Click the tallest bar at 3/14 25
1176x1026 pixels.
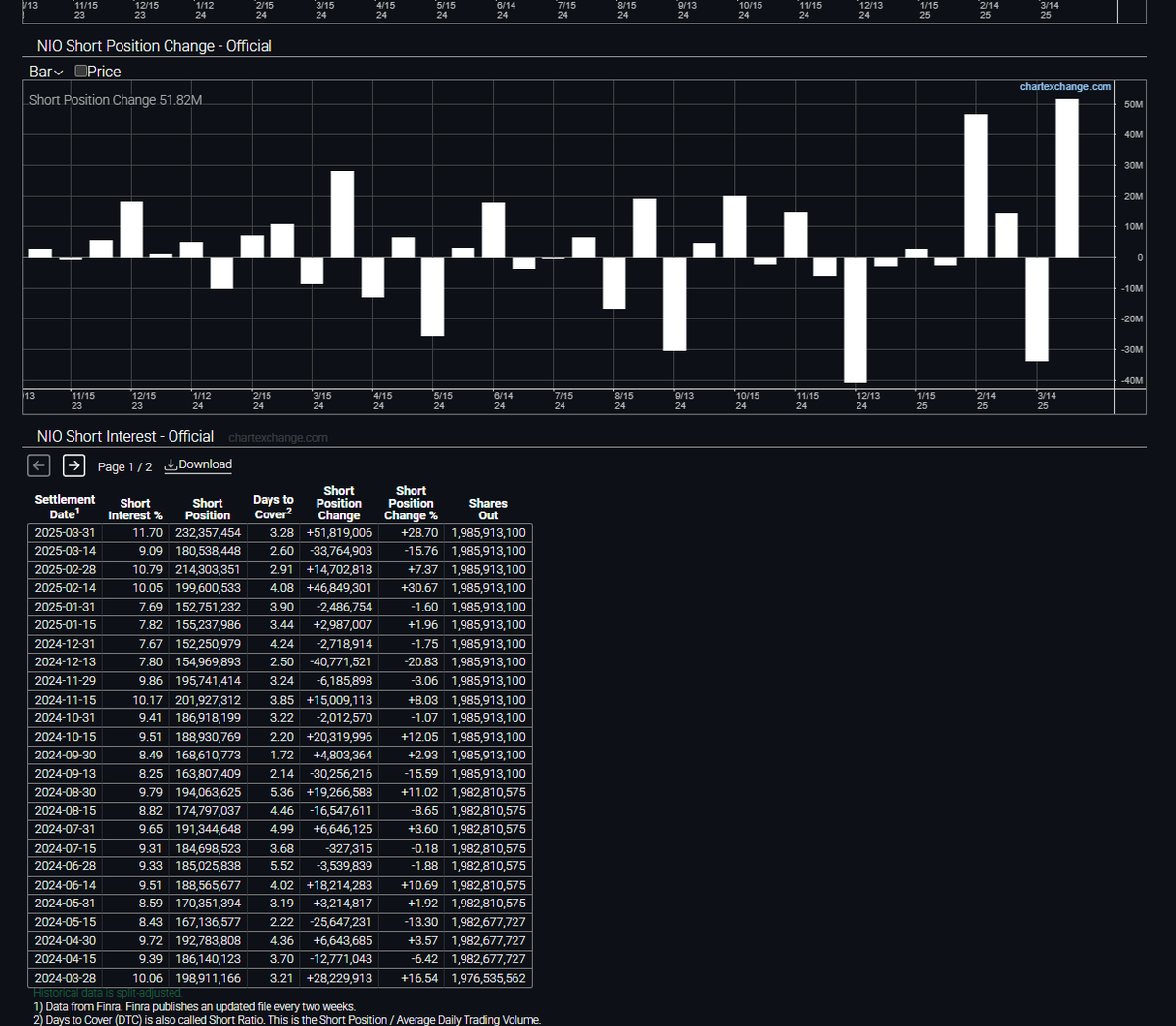pos(1066,177)
